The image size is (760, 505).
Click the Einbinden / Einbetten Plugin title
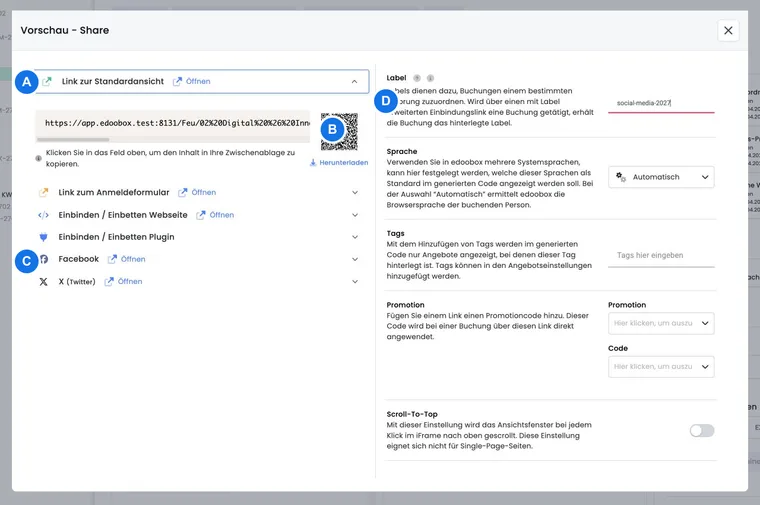[x=116, y=237]
